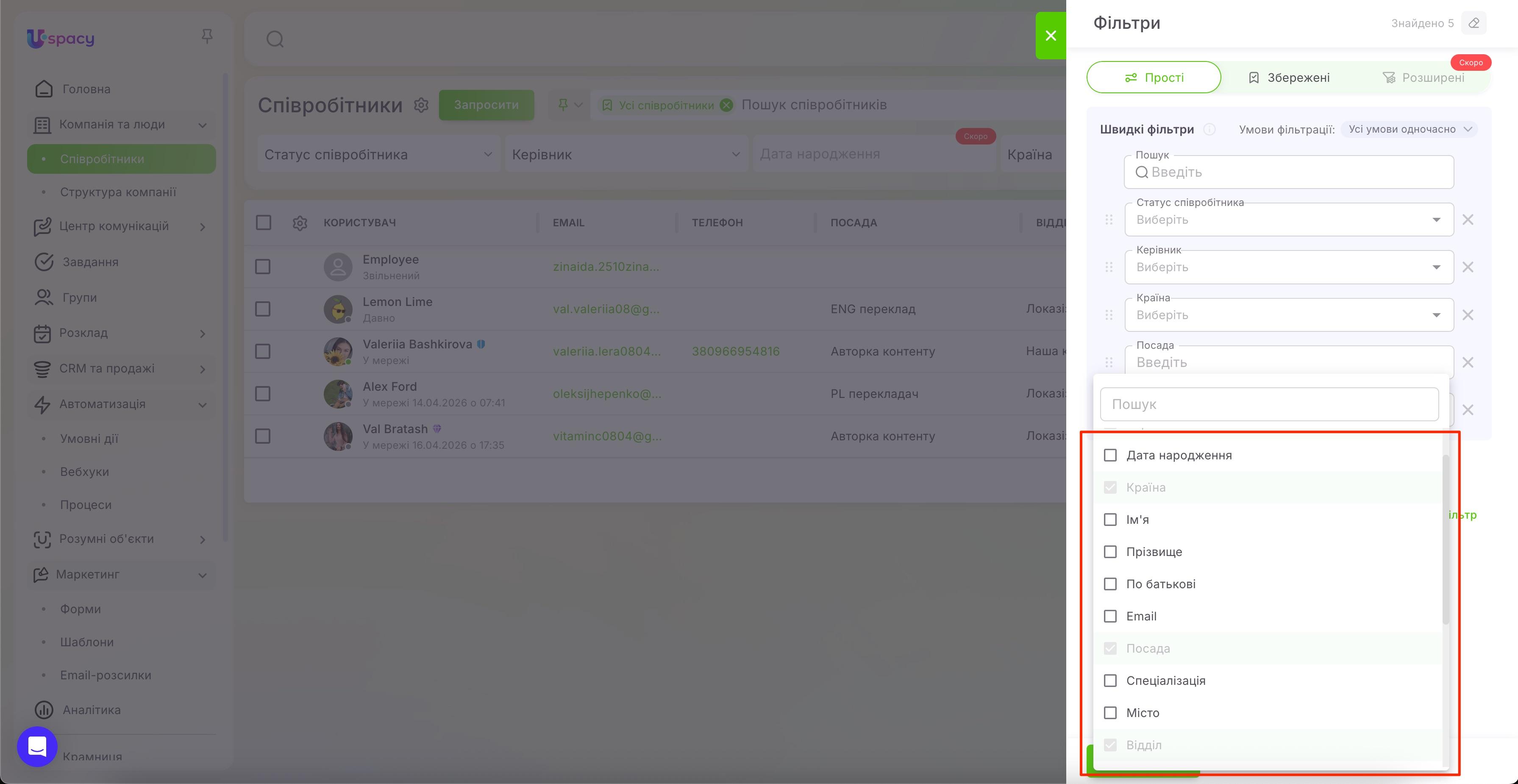Open Valeriia Bashkirova profile link

pyautogui.click(x=417, y=344)
